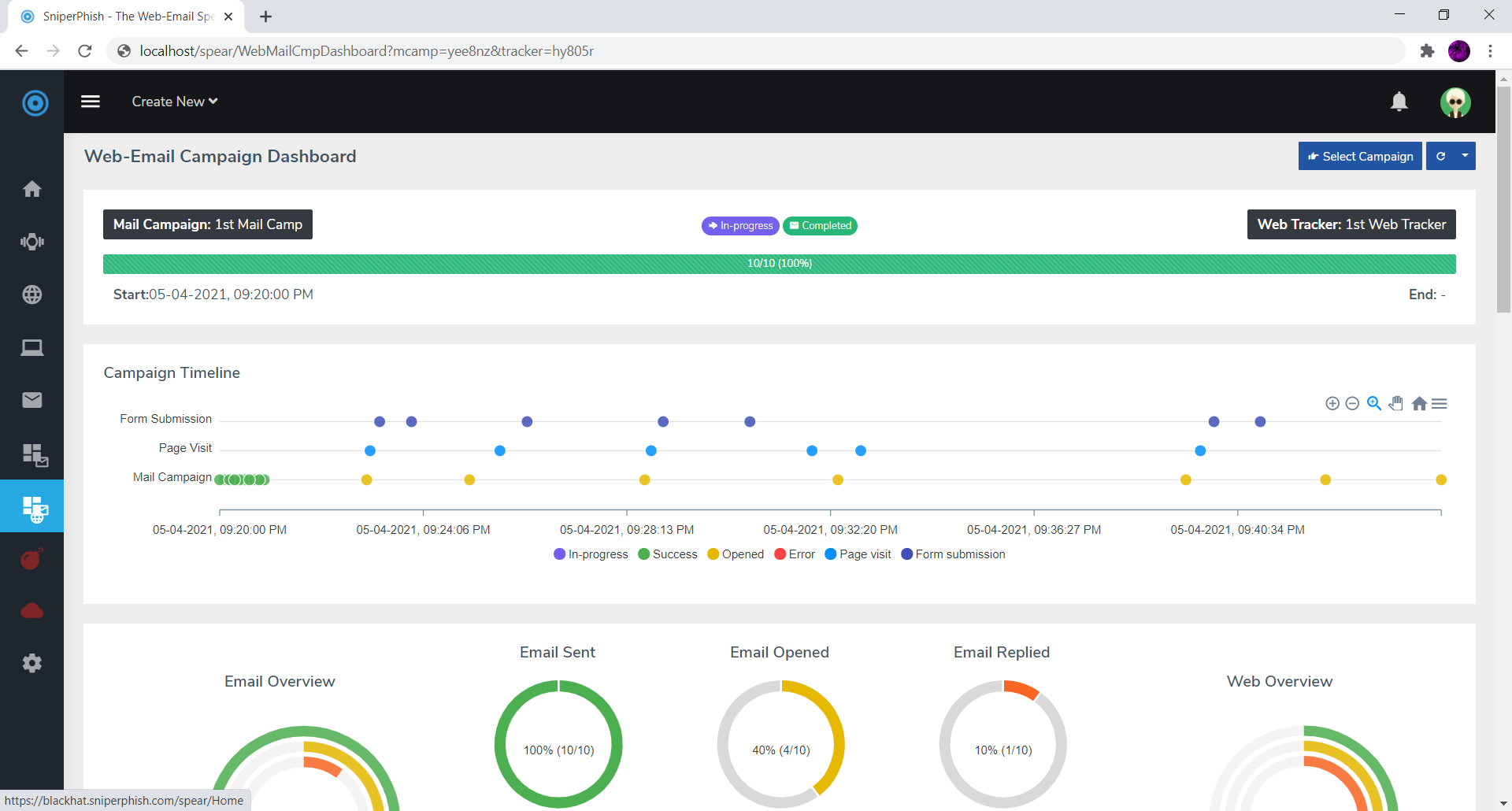Click the browser address bar
Screen dimensions: 1512x811
756,51
